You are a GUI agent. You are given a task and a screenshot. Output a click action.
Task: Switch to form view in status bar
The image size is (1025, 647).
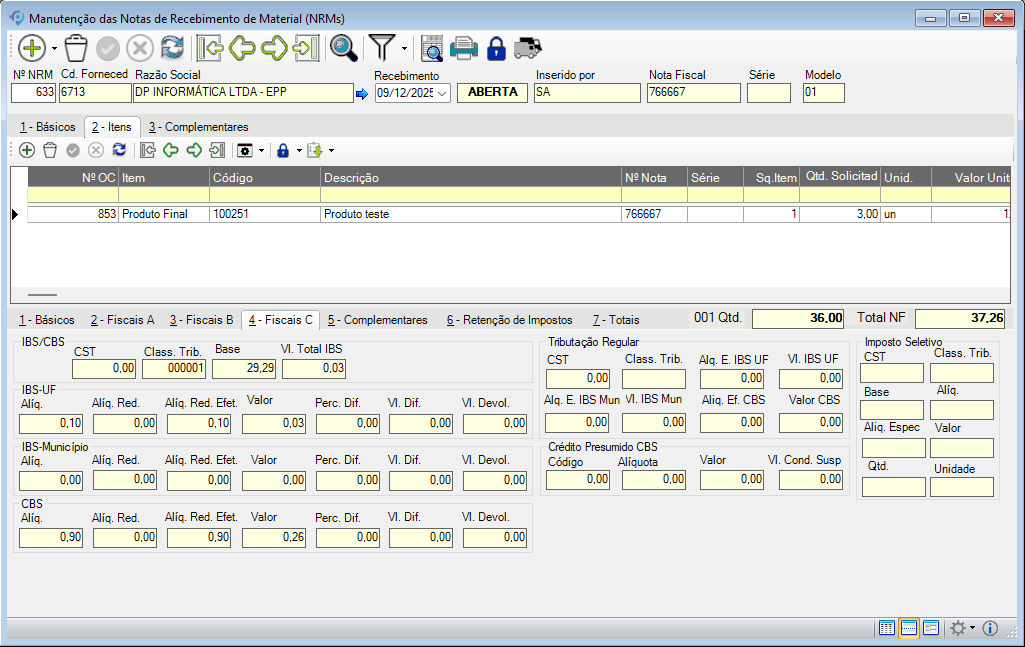931,628
